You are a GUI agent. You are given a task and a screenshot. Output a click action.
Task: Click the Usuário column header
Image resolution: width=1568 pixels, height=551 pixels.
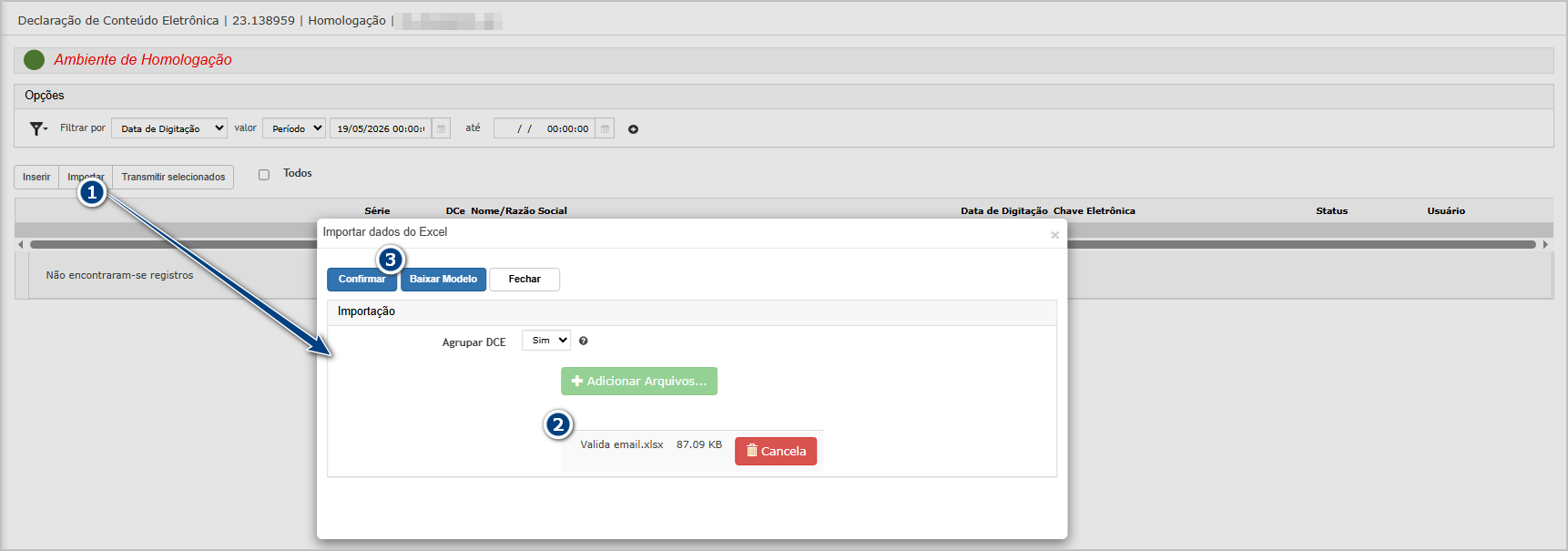pos(1446,210)
